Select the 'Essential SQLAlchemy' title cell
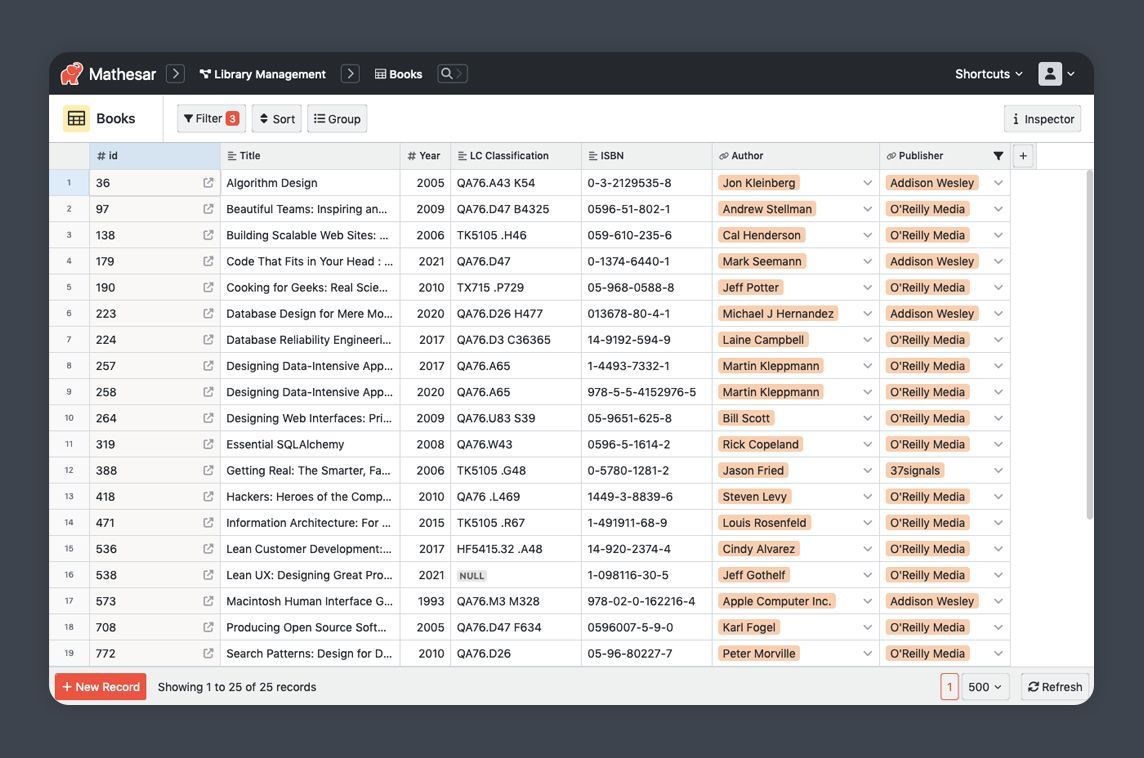Viewport: 1144px width, 758px height. pyautogui.click(x=310, y=444)
